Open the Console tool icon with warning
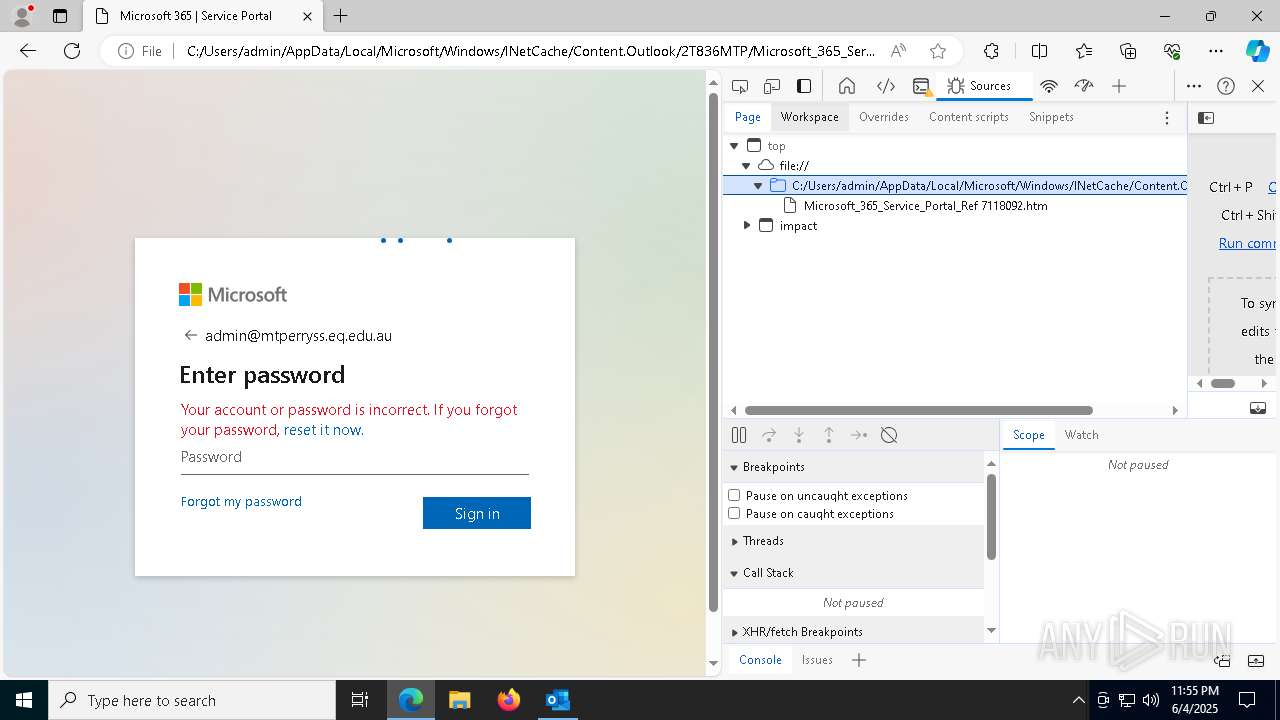The image size is (1280, 720). pos(921,86)
